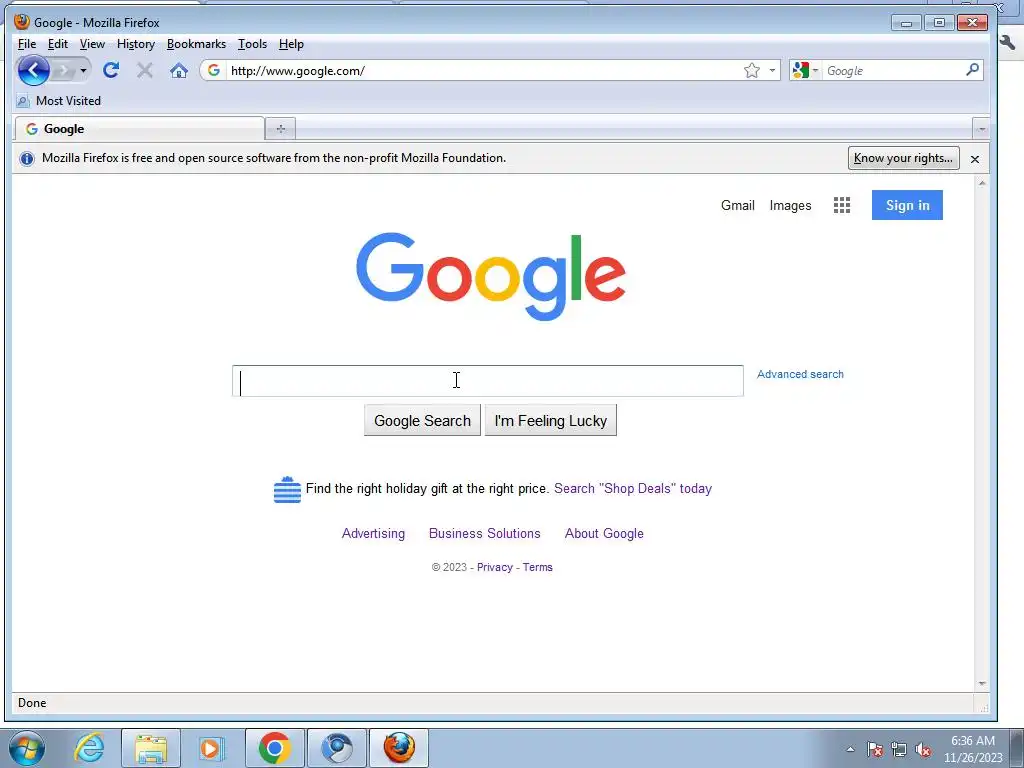
Task: Open the Edit menu
Action: [57, 44]
